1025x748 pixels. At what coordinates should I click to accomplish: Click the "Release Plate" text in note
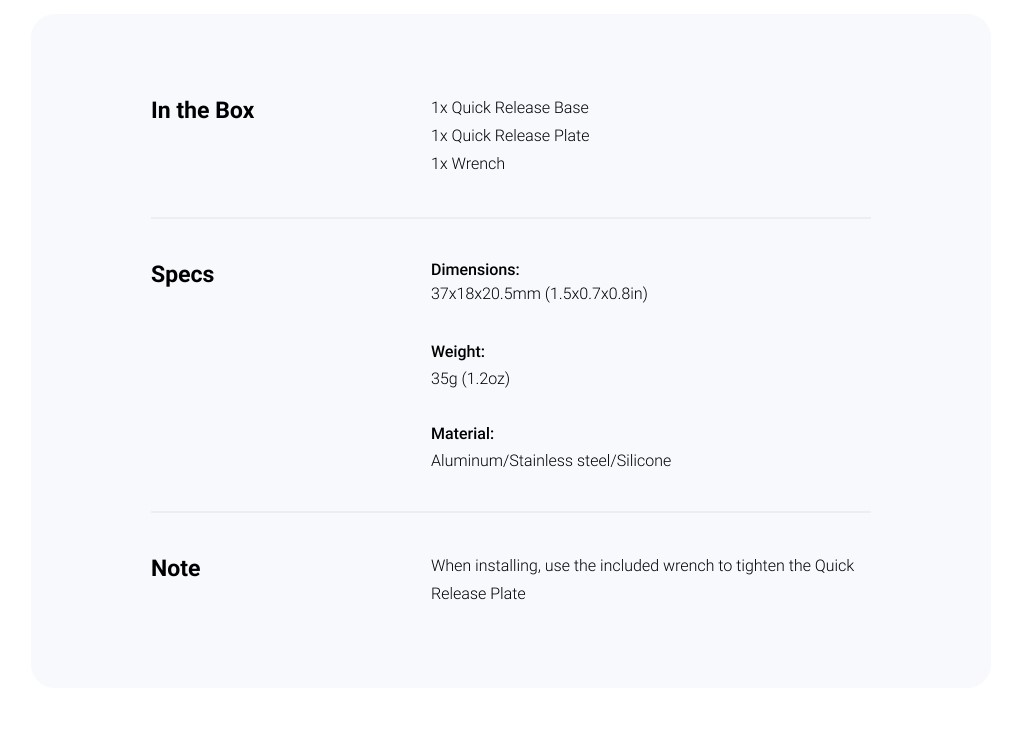[x=478, y=594]
